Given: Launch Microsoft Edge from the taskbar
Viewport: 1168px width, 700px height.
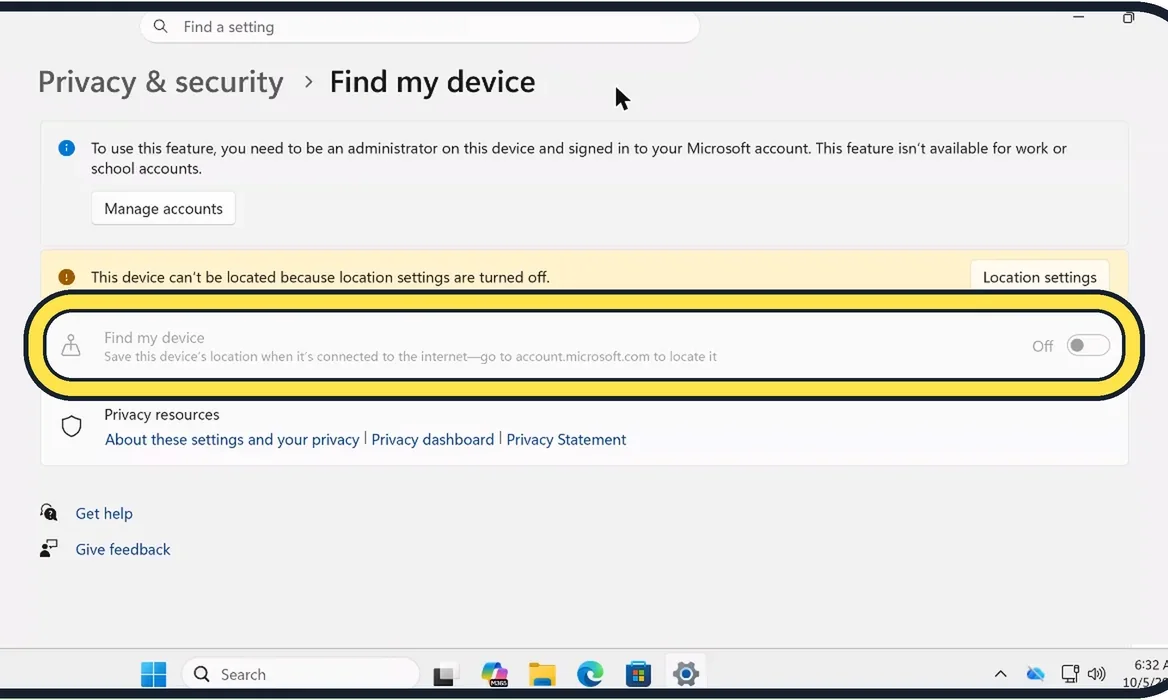Looking at the screenshot, I should pos(590,674).
